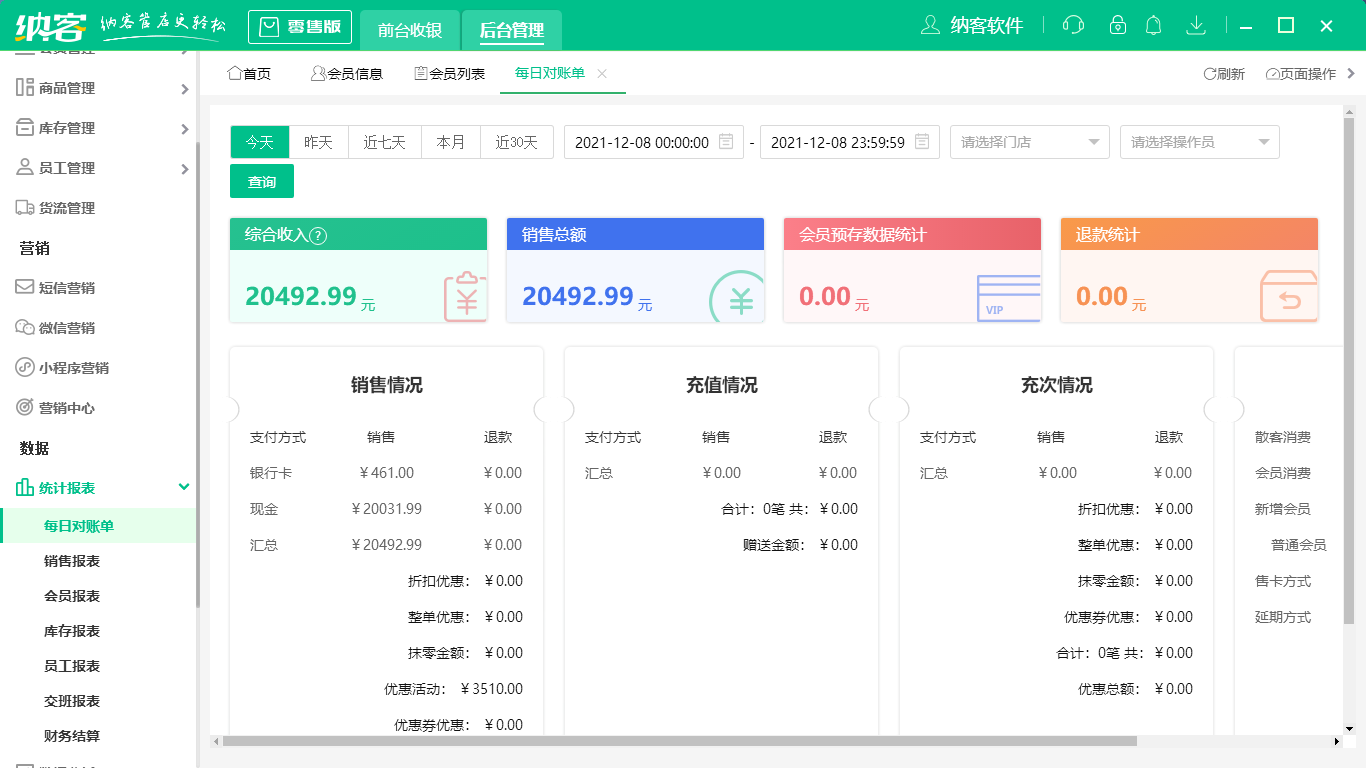Click the headset customer service icon
This screenshot has width=1366, height=768.
click(1073, 24)
